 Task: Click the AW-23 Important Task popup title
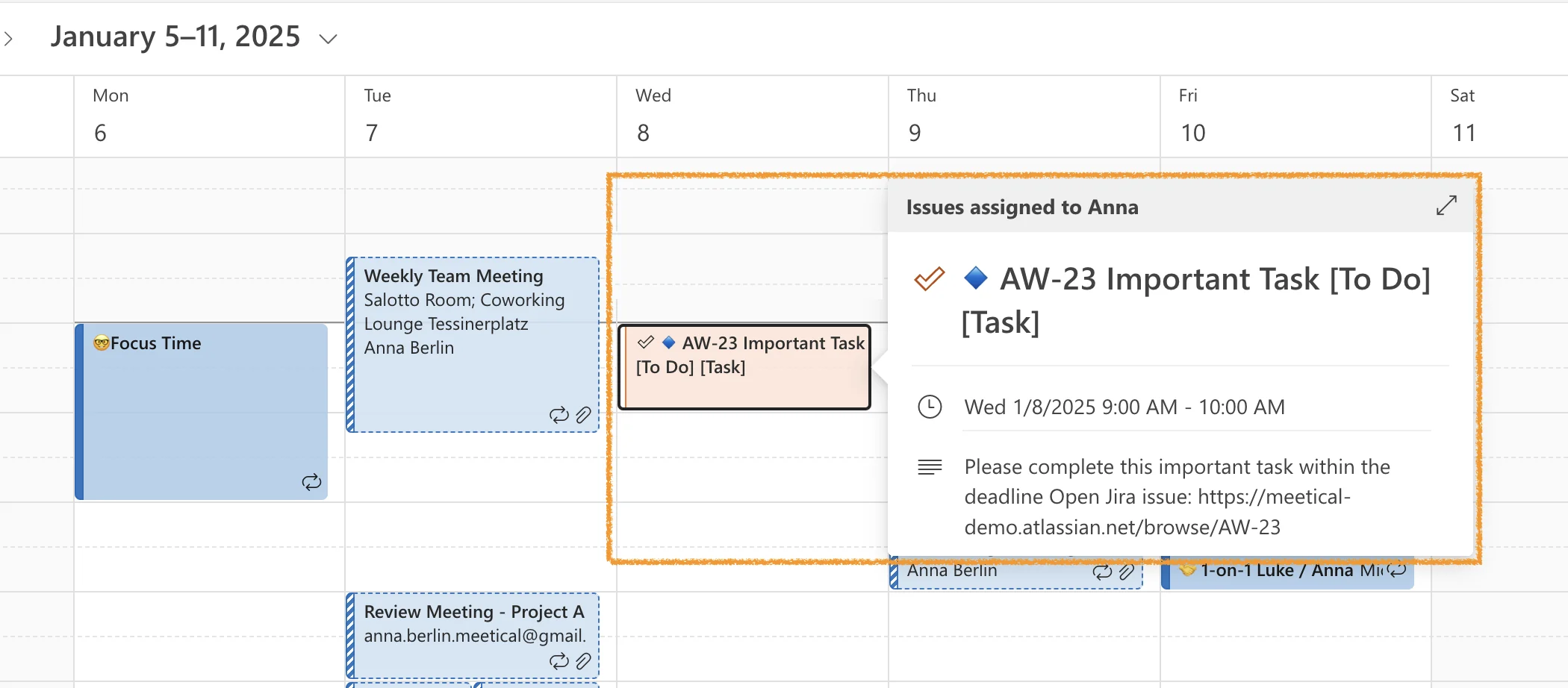(1196, 300)
